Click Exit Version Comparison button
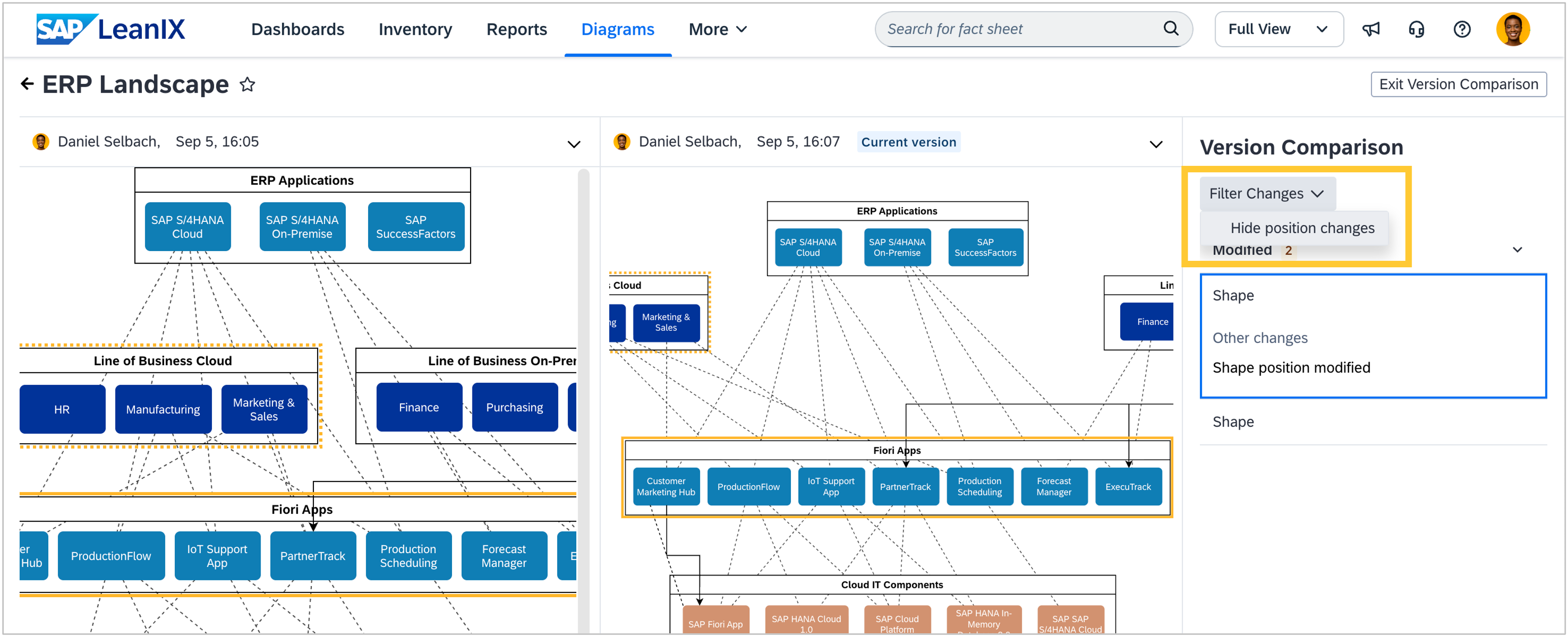This screenshot has height=637, width=1568. click(1458, 84)
